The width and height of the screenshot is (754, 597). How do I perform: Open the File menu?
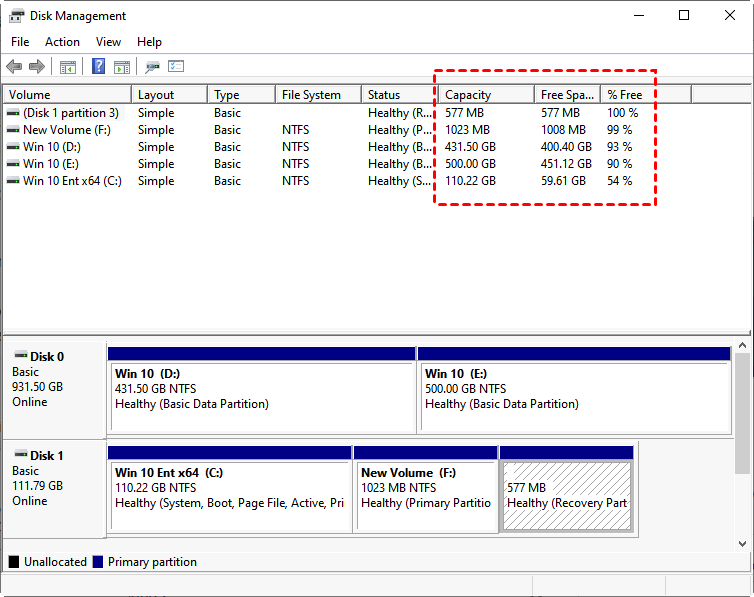[20, 42]
